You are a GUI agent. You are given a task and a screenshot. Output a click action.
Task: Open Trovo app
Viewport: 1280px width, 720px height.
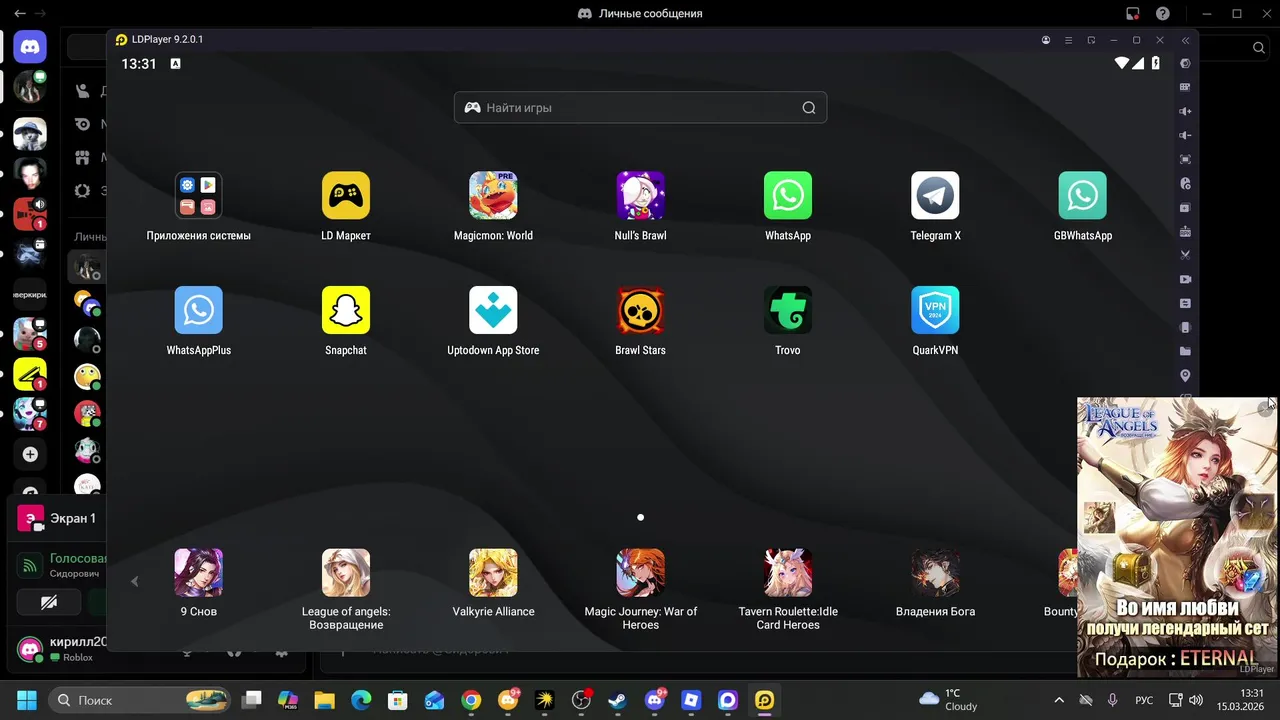pyautogui.click(x=788, y=310)
